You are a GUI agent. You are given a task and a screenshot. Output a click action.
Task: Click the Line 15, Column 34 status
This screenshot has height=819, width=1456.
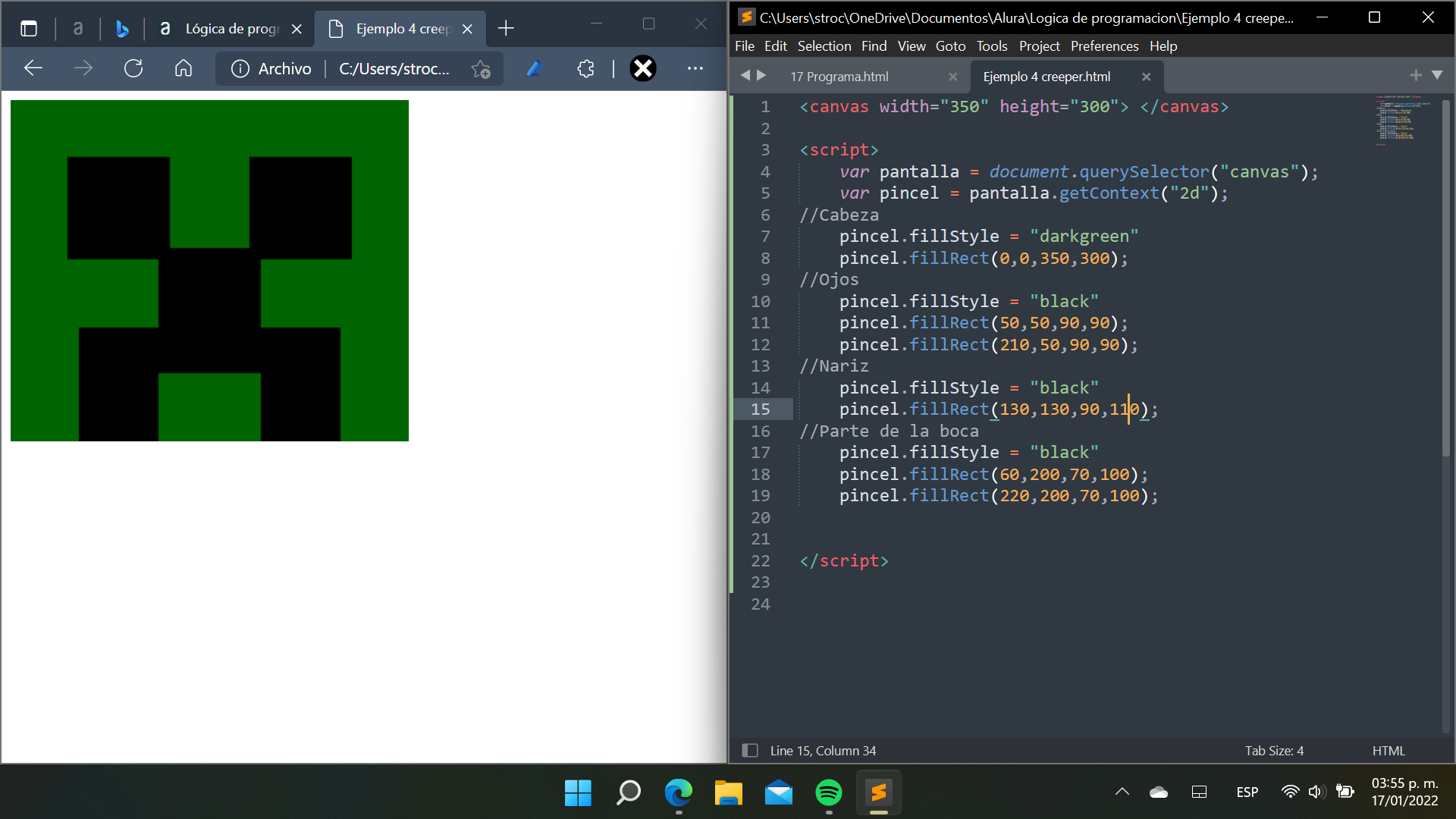click(823, 751)
